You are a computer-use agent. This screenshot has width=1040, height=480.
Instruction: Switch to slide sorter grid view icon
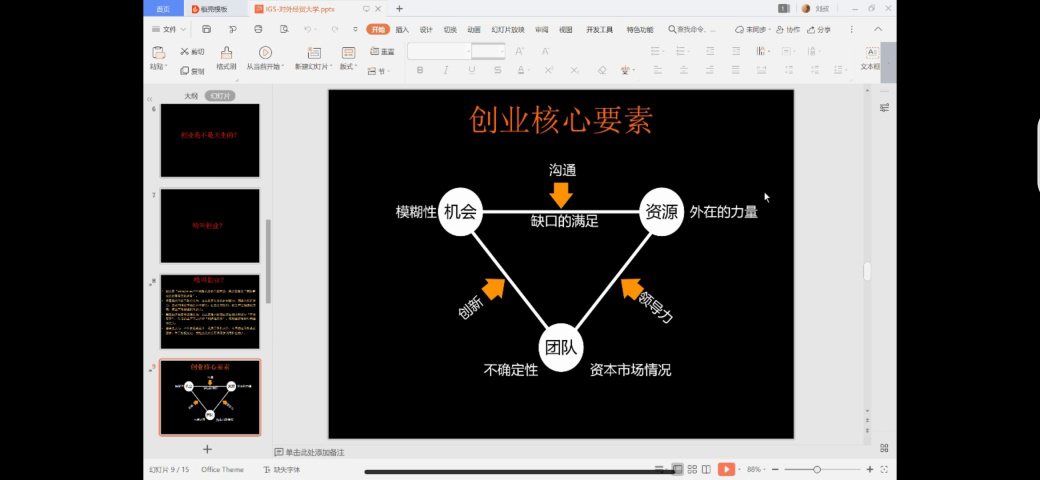coord(692,469)
